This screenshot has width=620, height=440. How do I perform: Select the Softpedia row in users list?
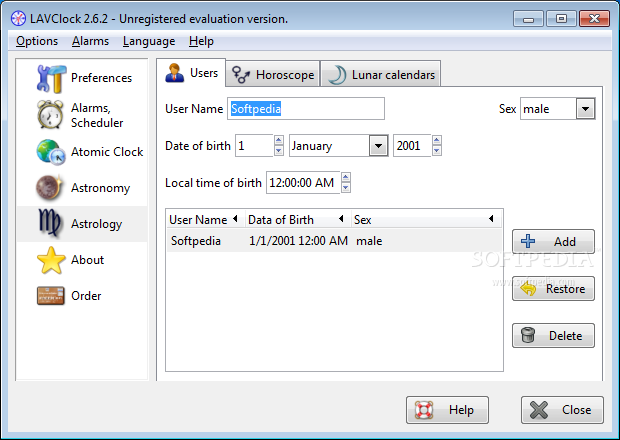(x=334, y=241)
